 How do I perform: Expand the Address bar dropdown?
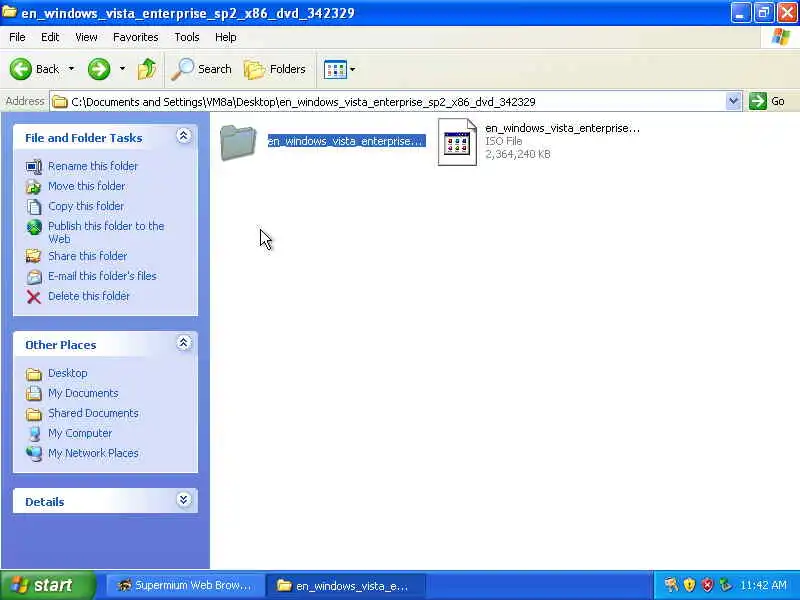click(x=733, y=101)
